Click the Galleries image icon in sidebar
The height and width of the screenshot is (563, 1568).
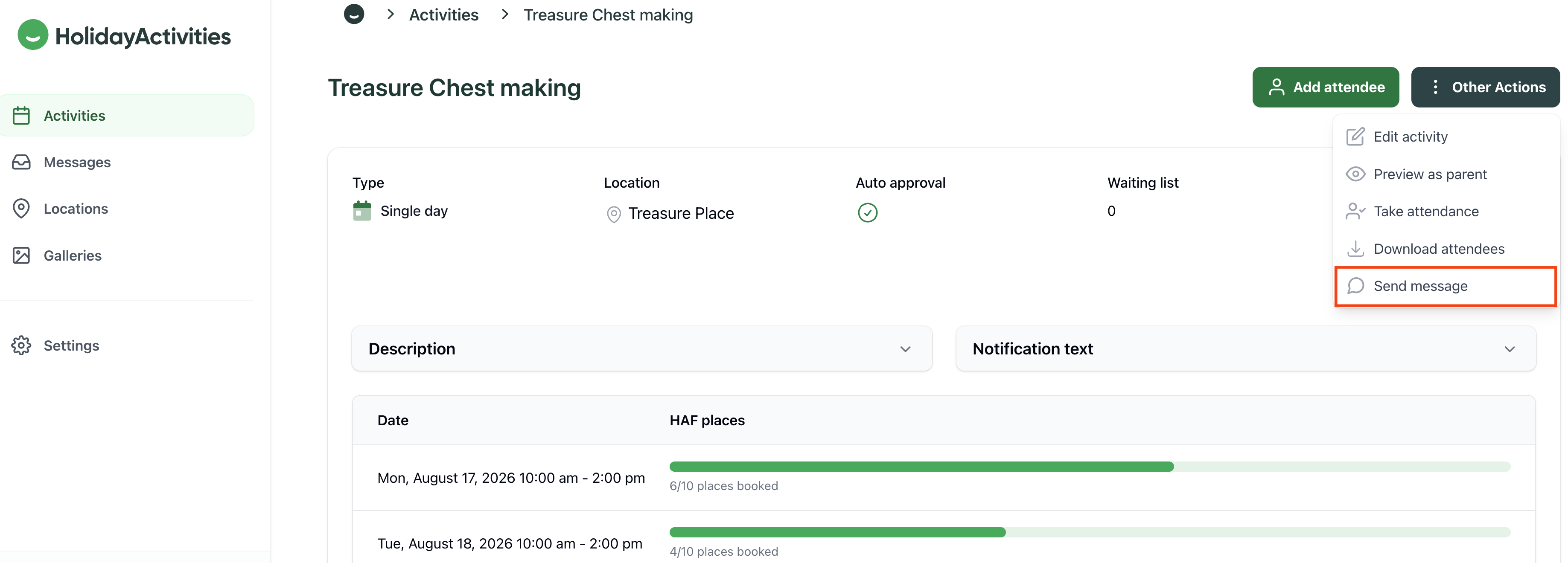21,255
